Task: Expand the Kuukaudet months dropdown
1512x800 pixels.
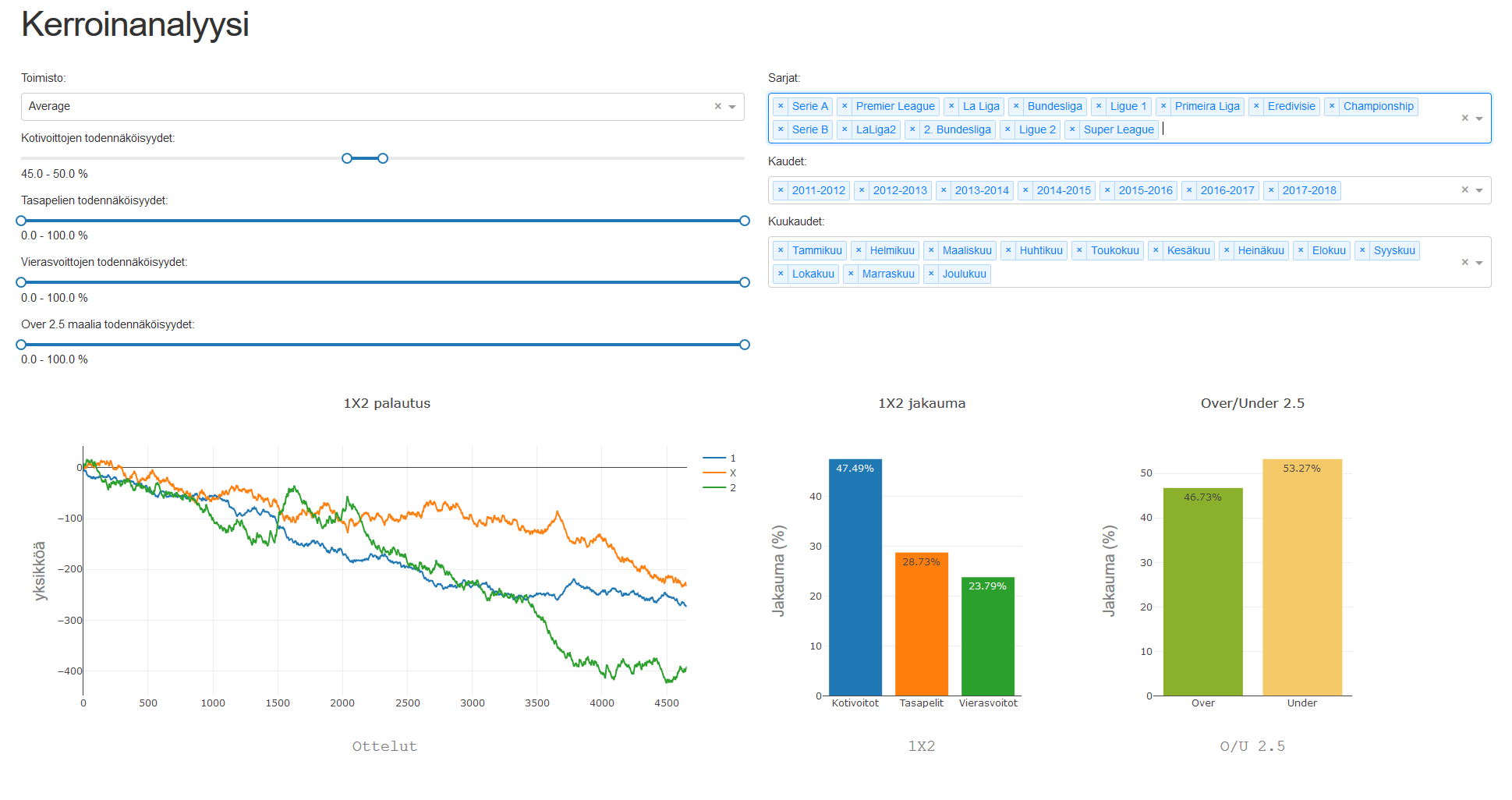Action: pyautogui.click(x=1479, y=263)
